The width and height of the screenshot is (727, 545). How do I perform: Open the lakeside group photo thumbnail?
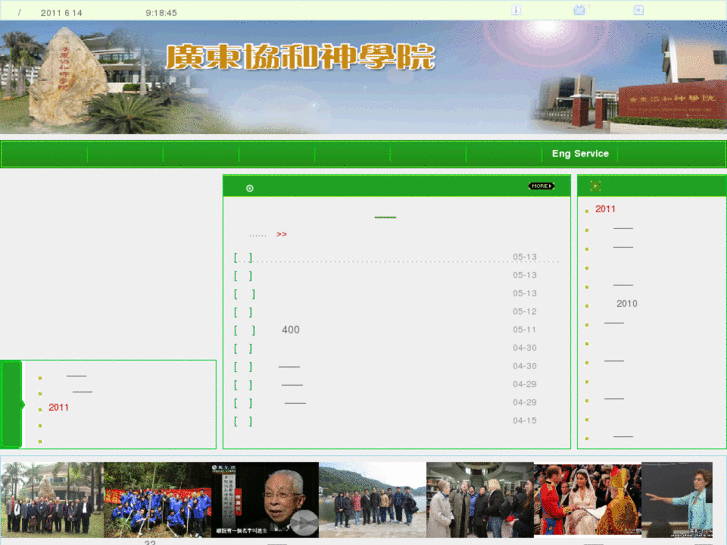coord(373,499)
